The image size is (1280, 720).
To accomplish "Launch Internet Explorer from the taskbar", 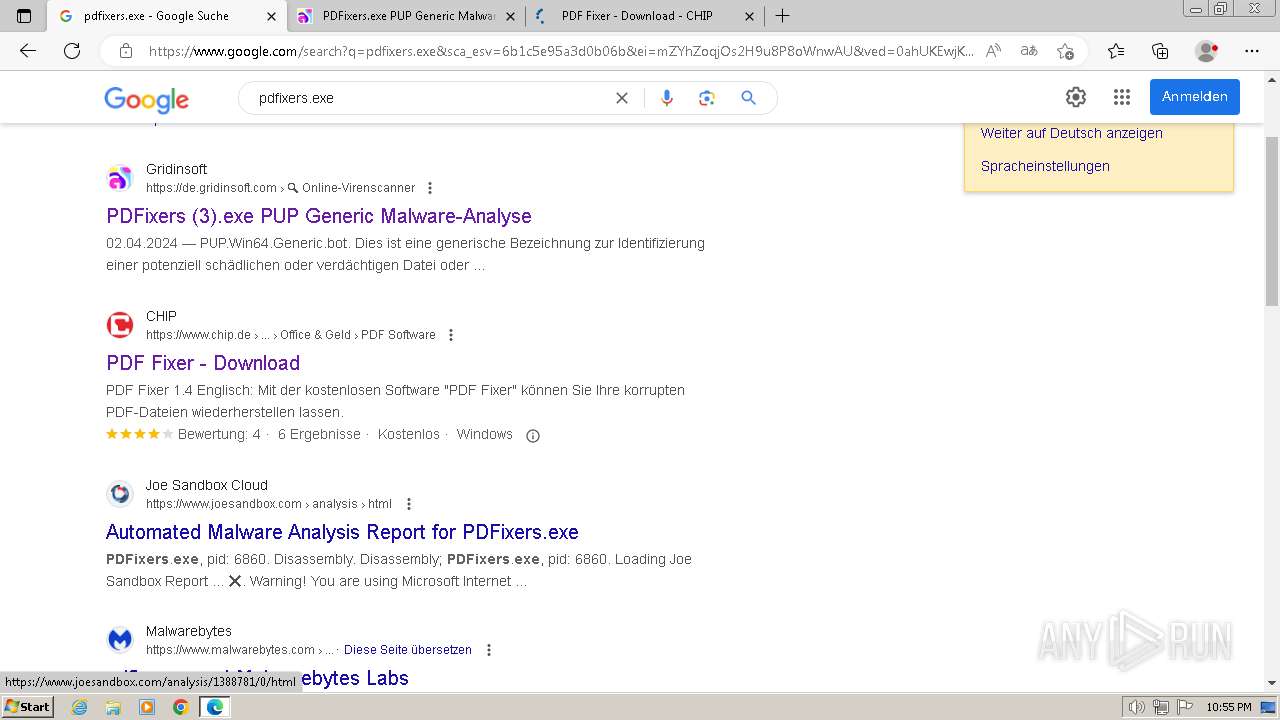I will (79, 707).
